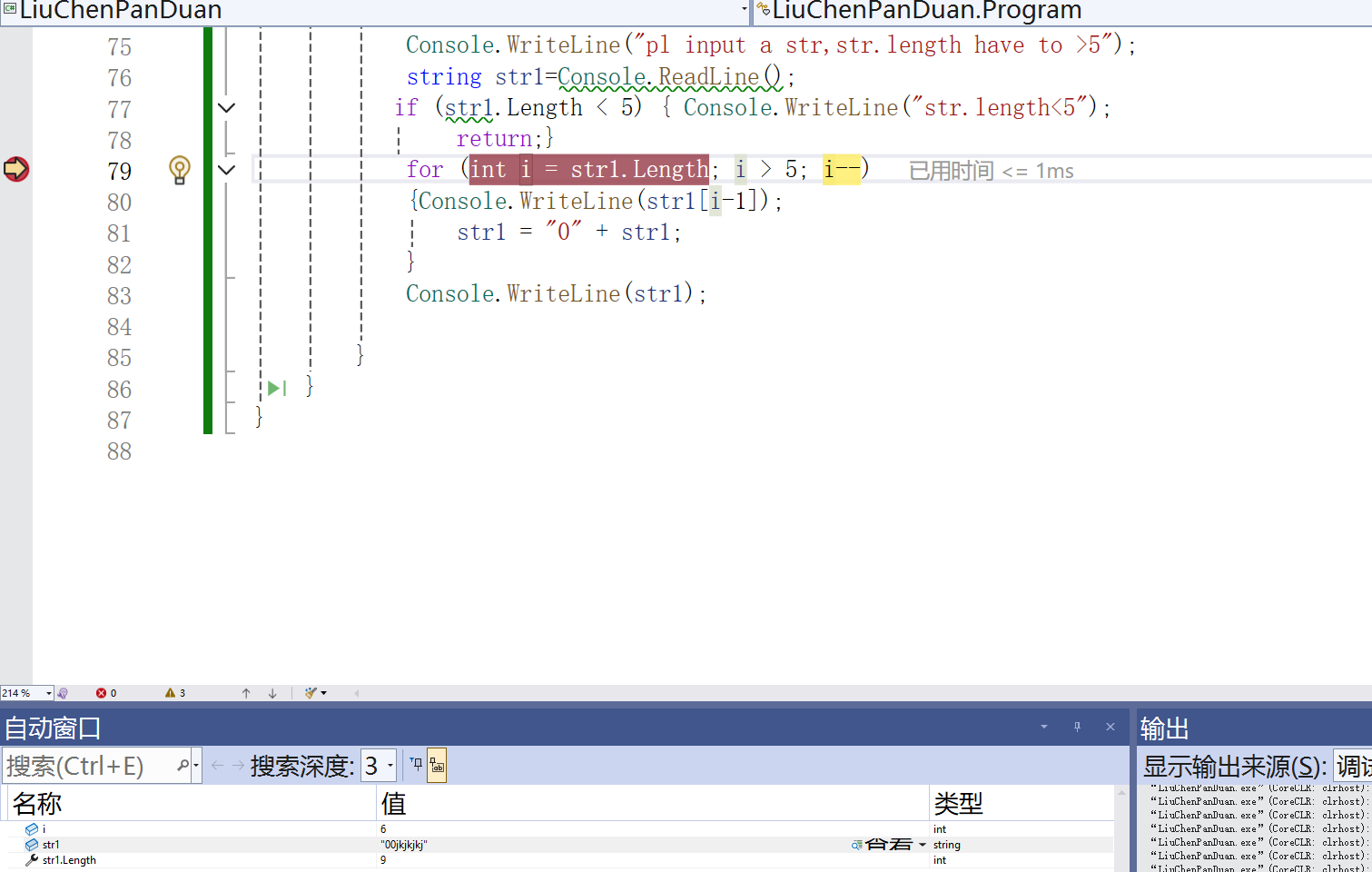Expand the visualizer dropdown arrow next to 查看
This screenshot has width=1372, height=872.
coord(923,845)
